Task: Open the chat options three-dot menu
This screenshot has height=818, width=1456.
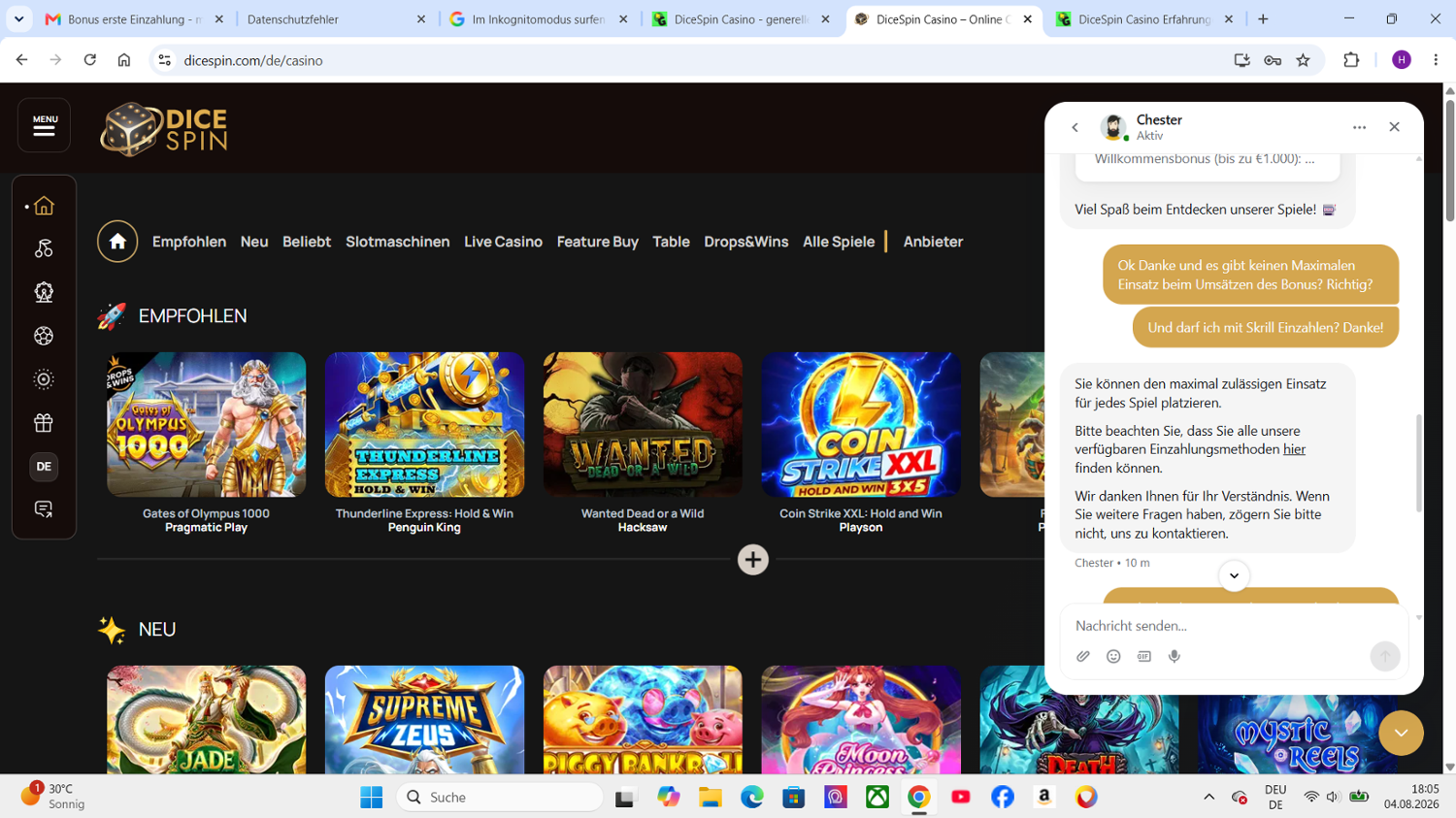Action: coord(1359,127)
